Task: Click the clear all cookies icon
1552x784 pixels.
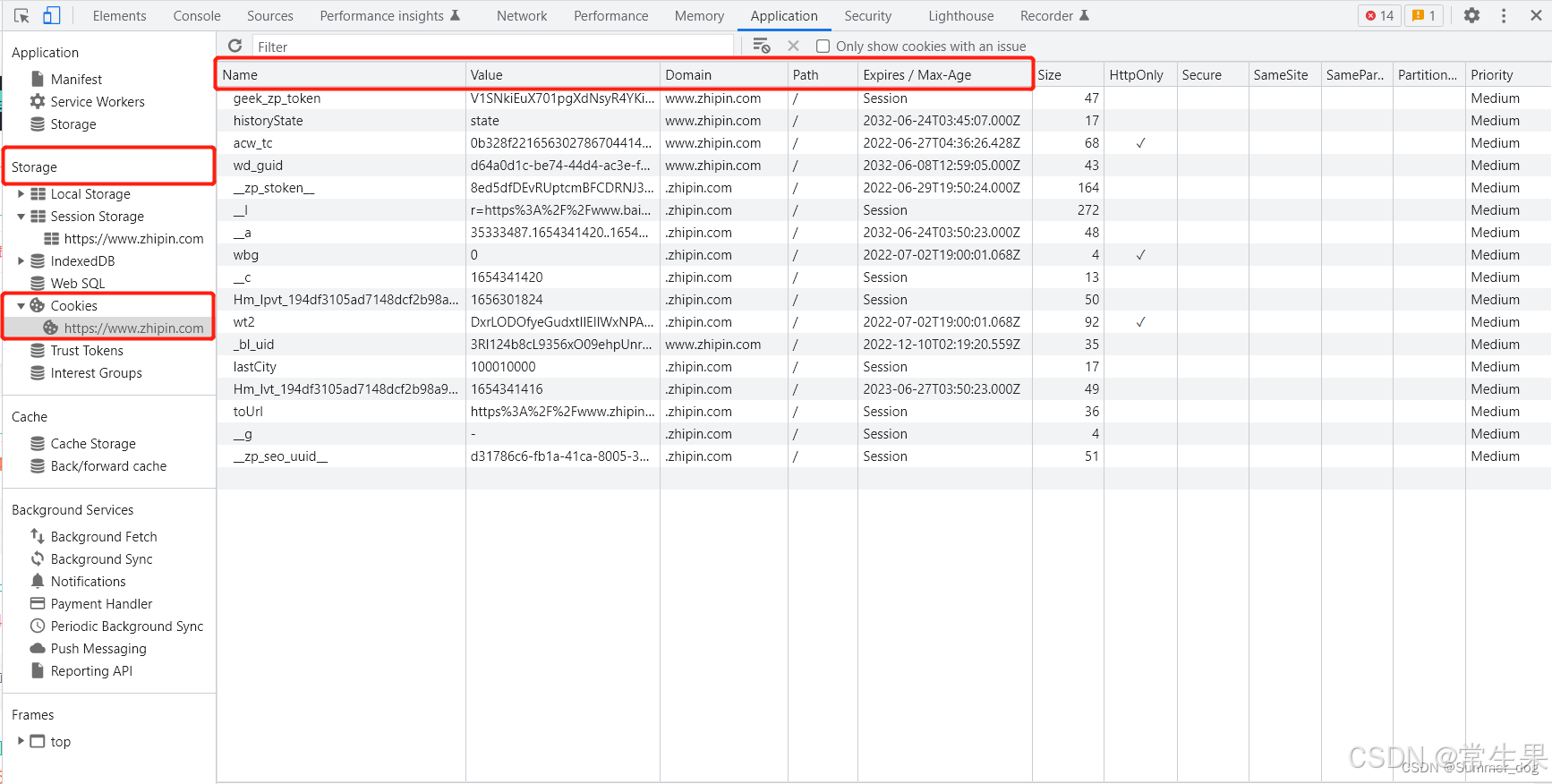Action: click(x=762, y=46)
